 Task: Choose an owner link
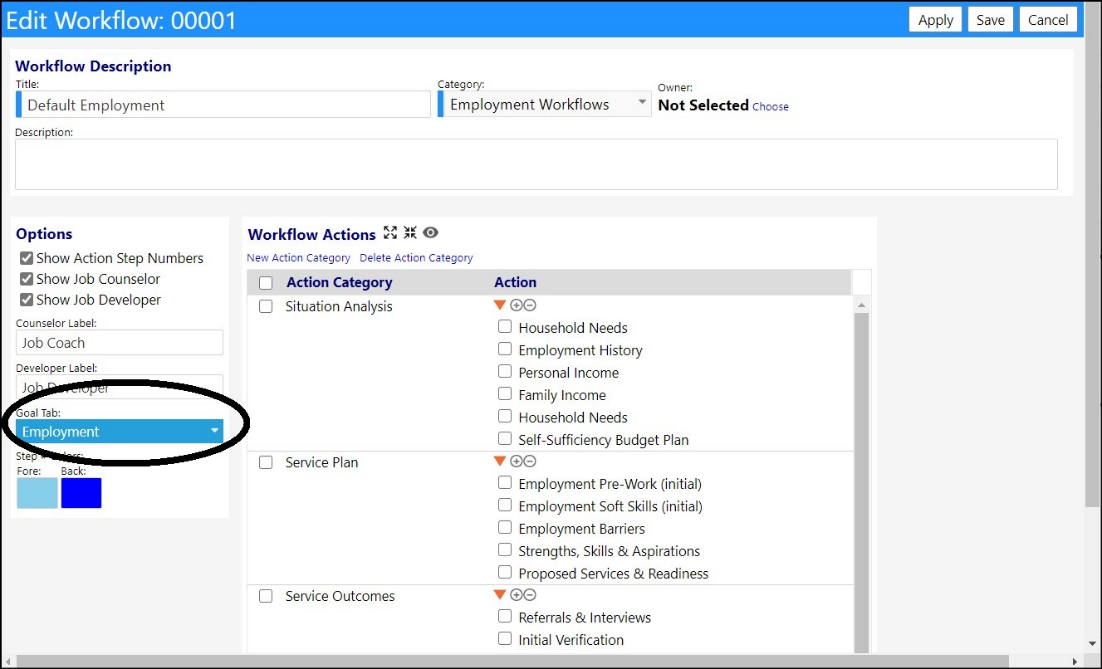coord(770,107)
